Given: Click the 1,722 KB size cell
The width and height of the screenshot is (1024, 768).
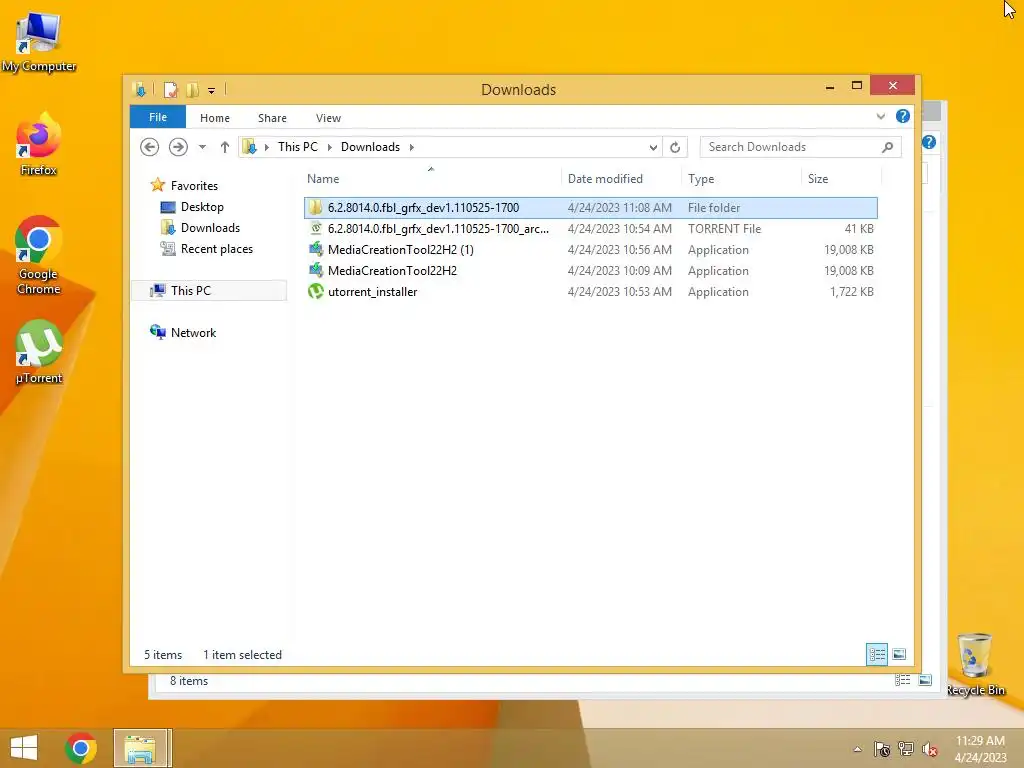Looking at the screenshot, I should pyautogui.click(x=852, y=292).
